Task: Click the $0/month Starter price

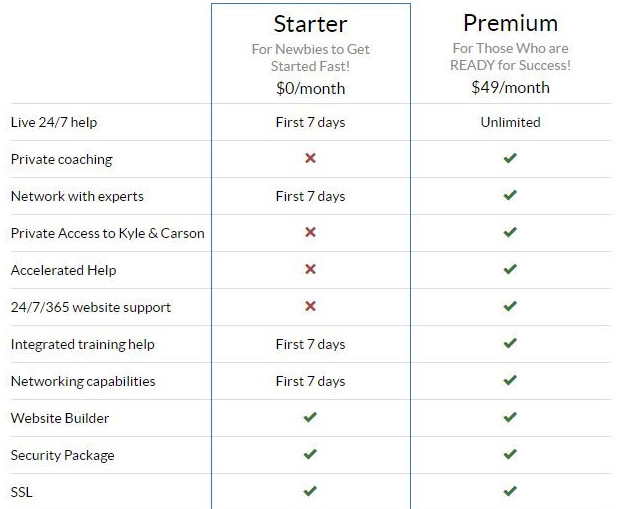Action: point(310,88)
